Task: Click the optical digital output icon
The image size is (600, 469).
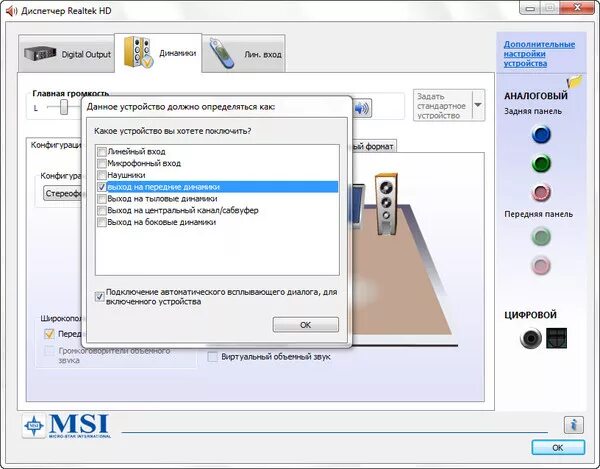Action: (x=556, y=338)
